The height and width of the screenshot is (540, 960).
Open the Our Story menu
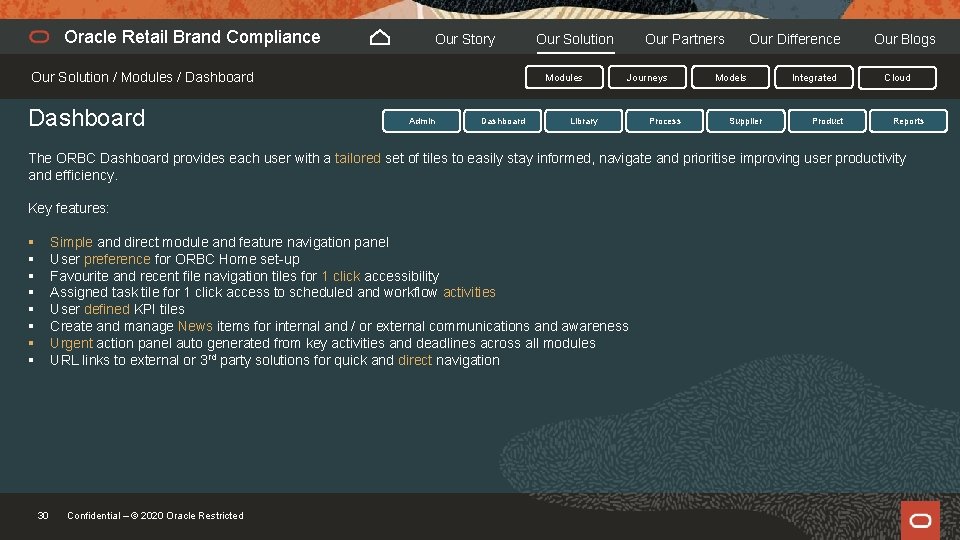click(465, 39)
